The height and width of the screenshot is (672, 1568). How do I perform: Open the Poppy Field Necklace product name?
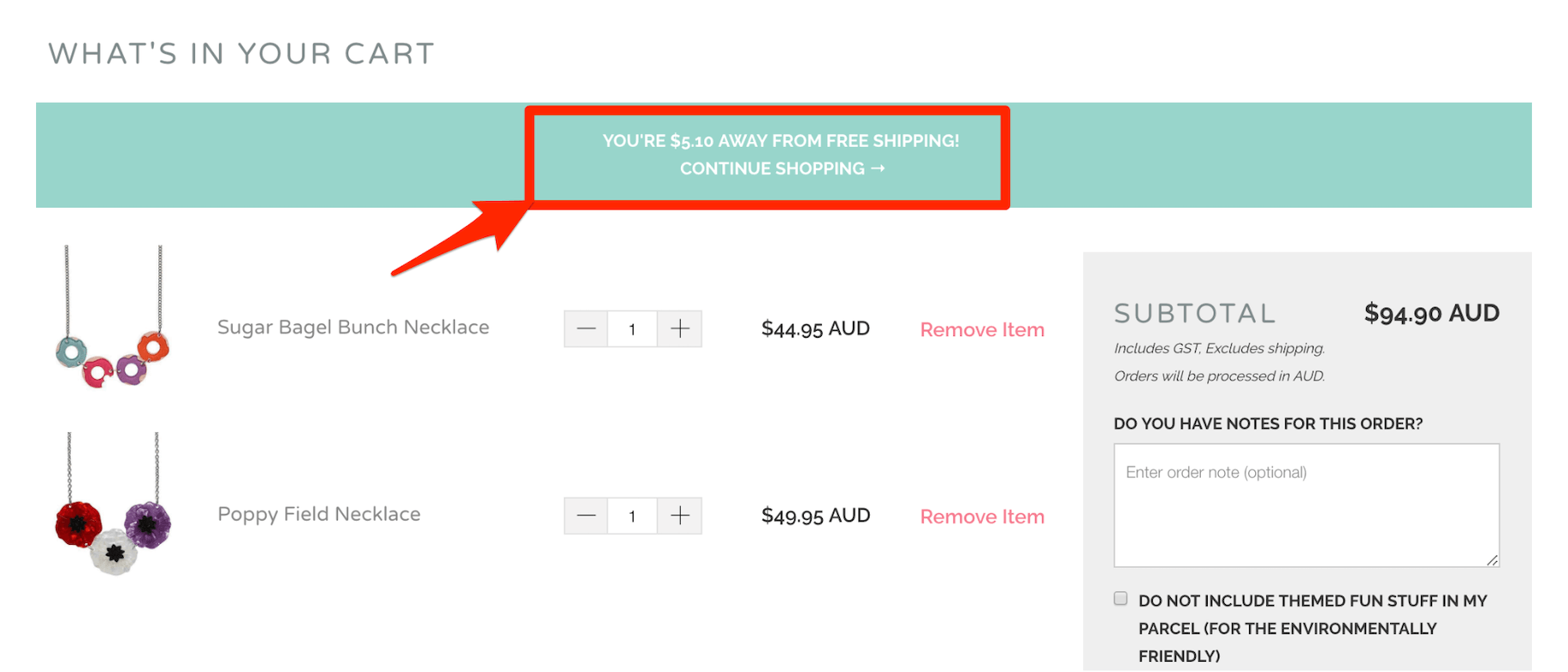click(319, 514)
